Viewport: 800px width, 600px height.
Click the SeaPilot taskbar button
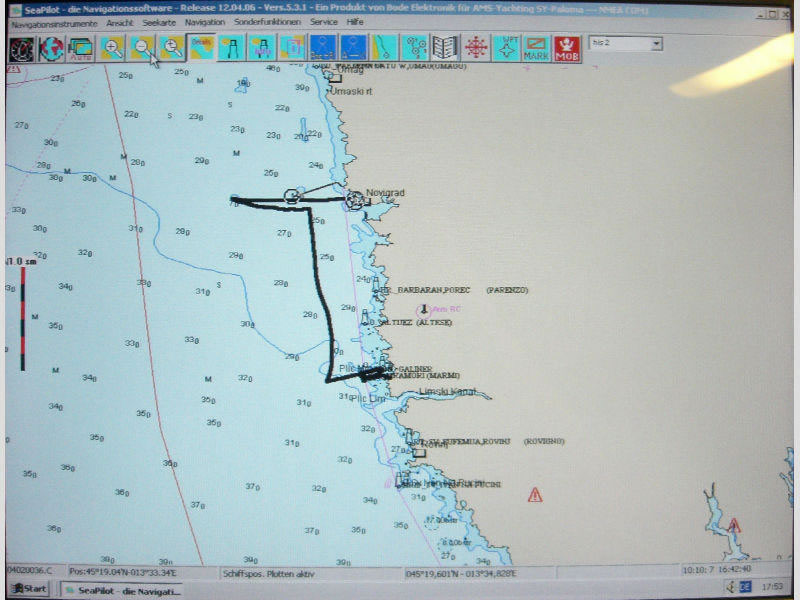tap(110, 589)
